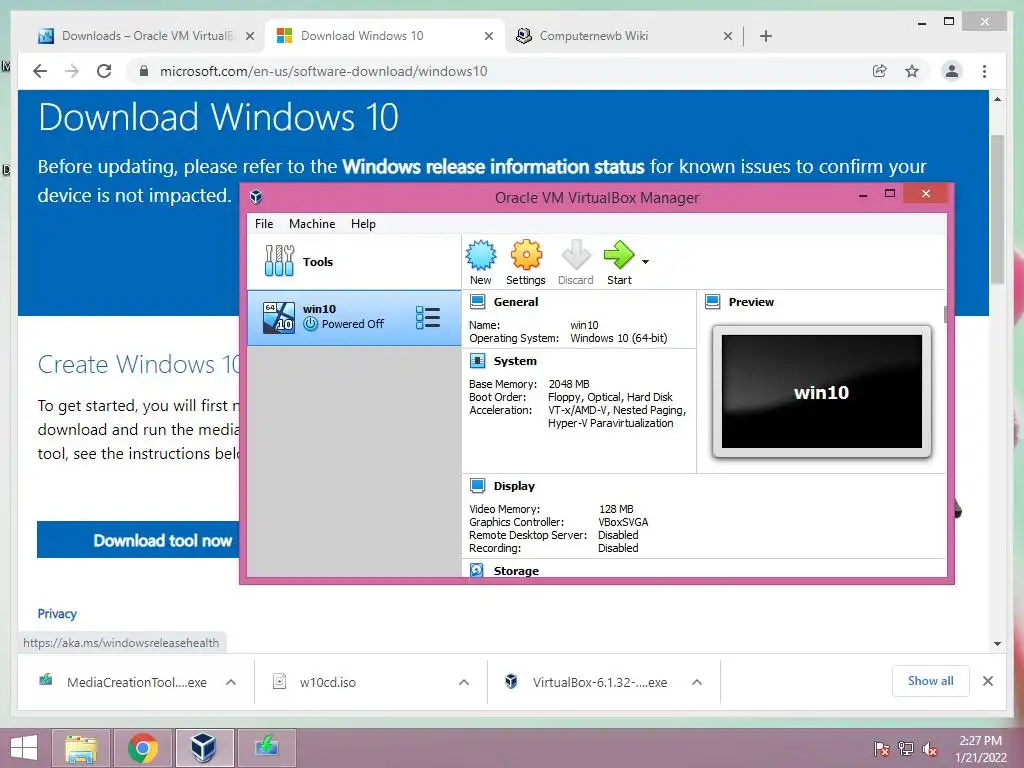Switch to Downloads – Oracle VM VirtualBox tab

tap(147, 36)
